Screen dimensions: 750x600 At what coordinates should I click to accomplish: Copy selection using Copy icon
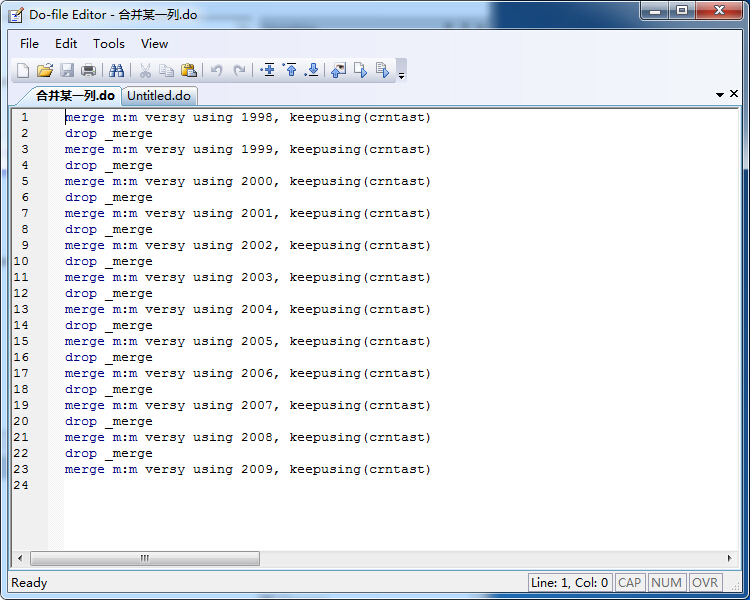coord(166,70)
